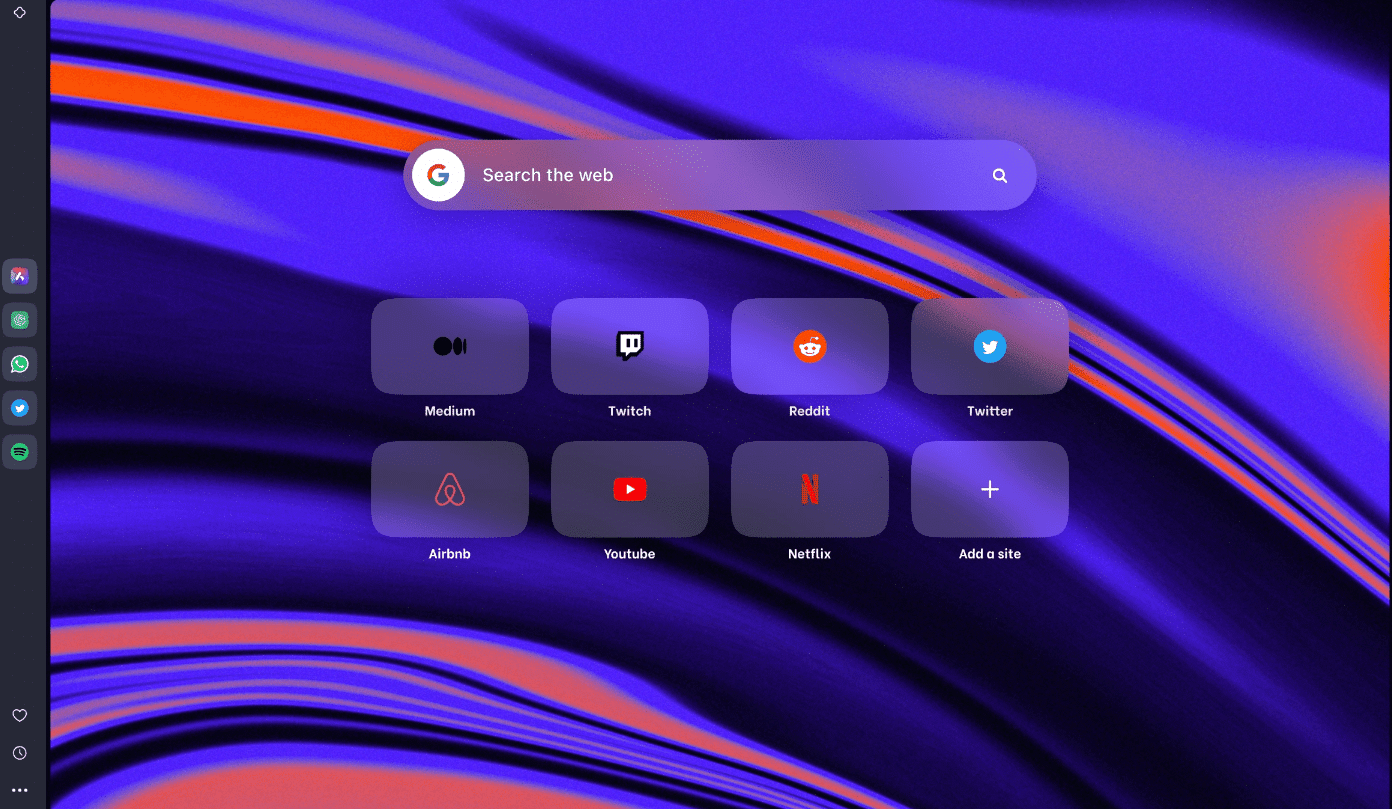
Task: Open WhatsApp from the sidebar
Action: click(20, 364)
